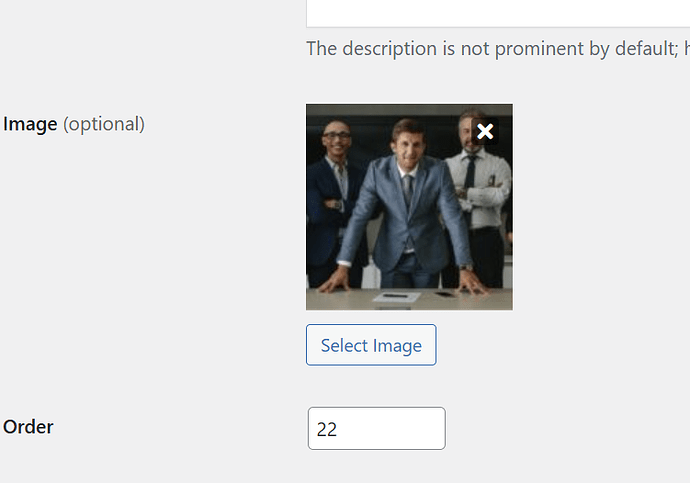Click inside the description text area above
The height and width of the screenshot is (483, 690).
[498, 13]
